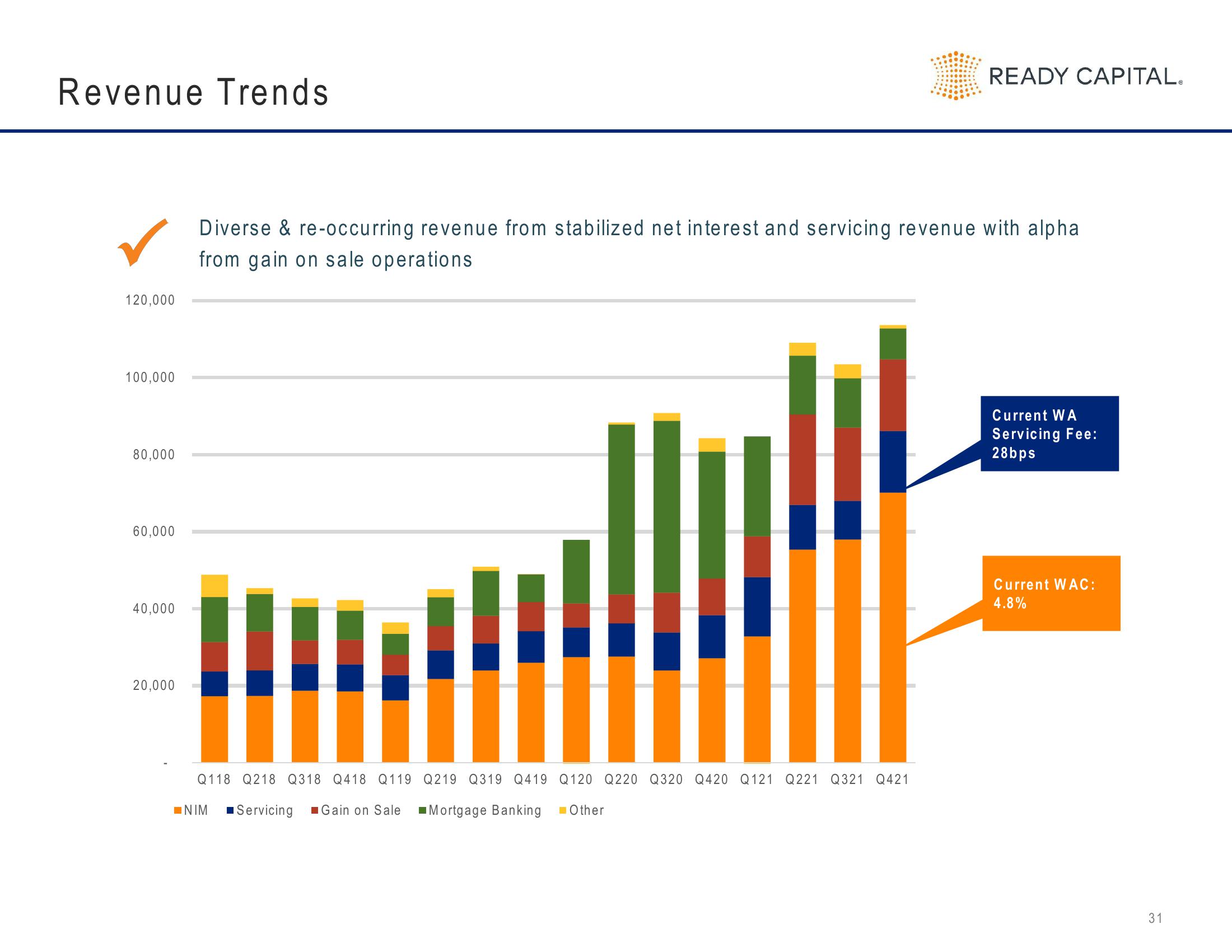Screen dimensions: 1232x952
Task: Click the 'Current WAC: 4.8%' callout
Action: tap(1052, 593)
